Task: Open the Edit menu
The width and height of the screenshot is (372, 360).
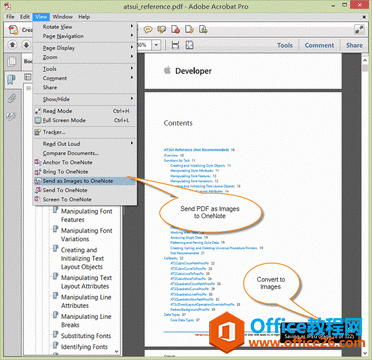Action: coord(25,17)
